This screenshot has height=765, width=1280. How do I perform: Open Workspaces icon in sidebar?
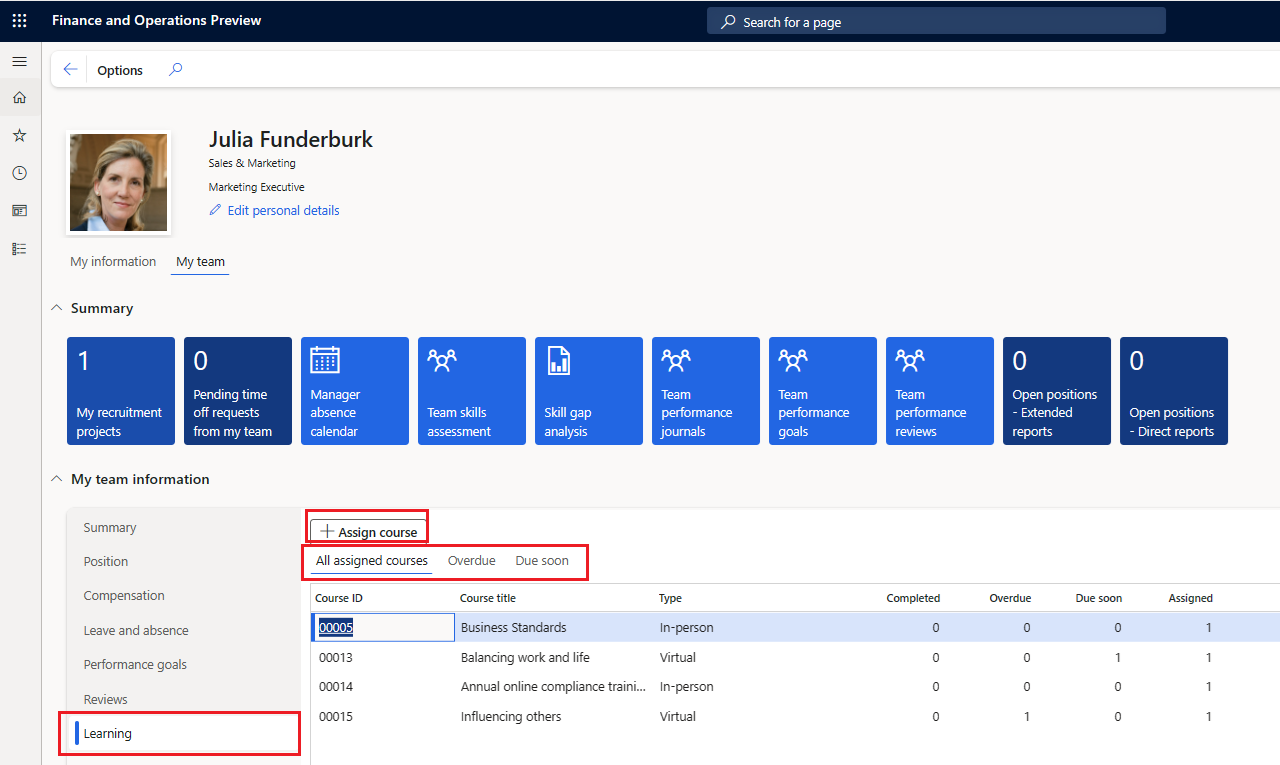click(x=19, y=211)
